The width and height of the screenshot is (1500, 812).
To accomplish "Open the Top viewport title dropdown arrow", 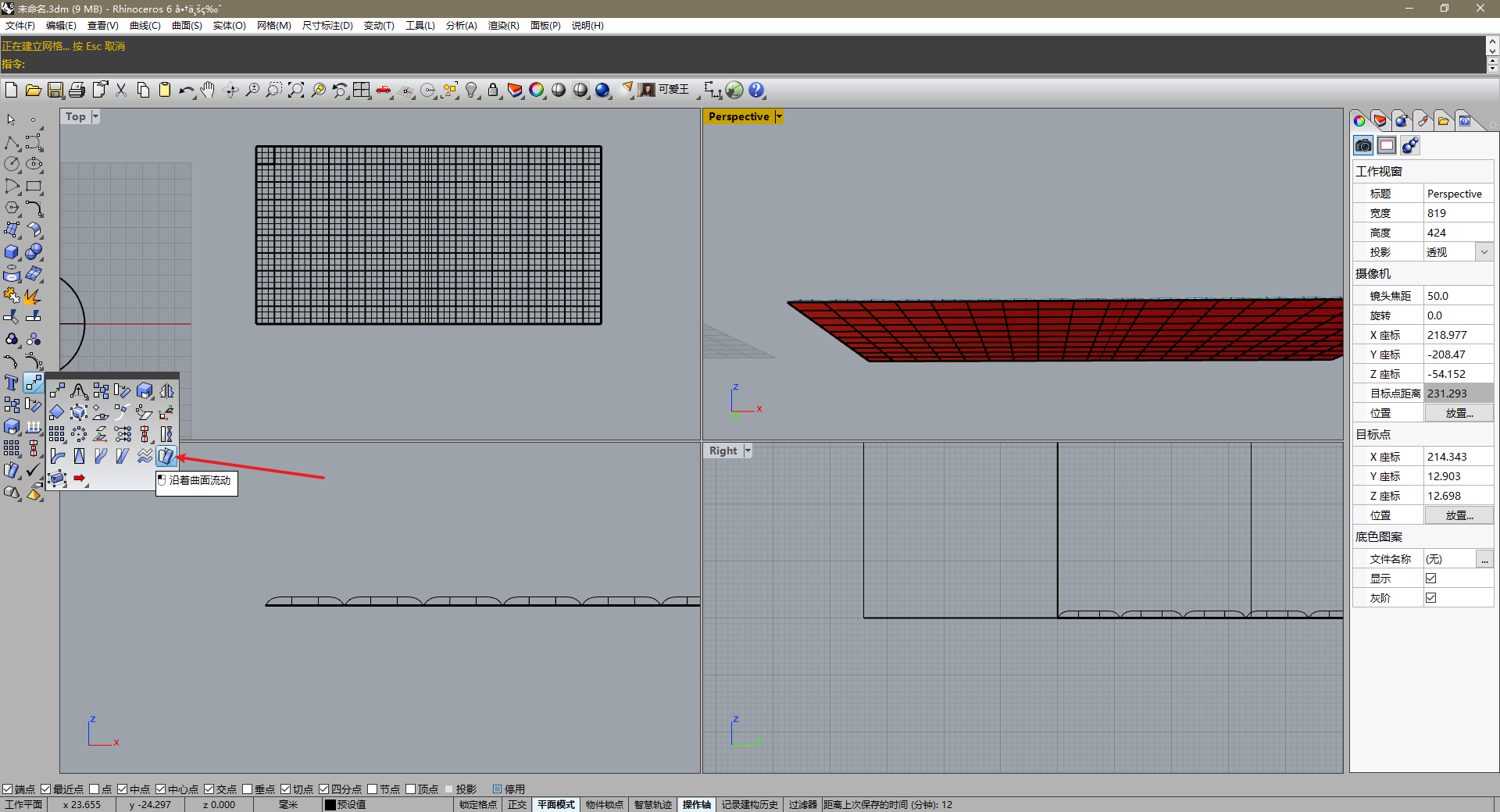I will click(95, 116).
